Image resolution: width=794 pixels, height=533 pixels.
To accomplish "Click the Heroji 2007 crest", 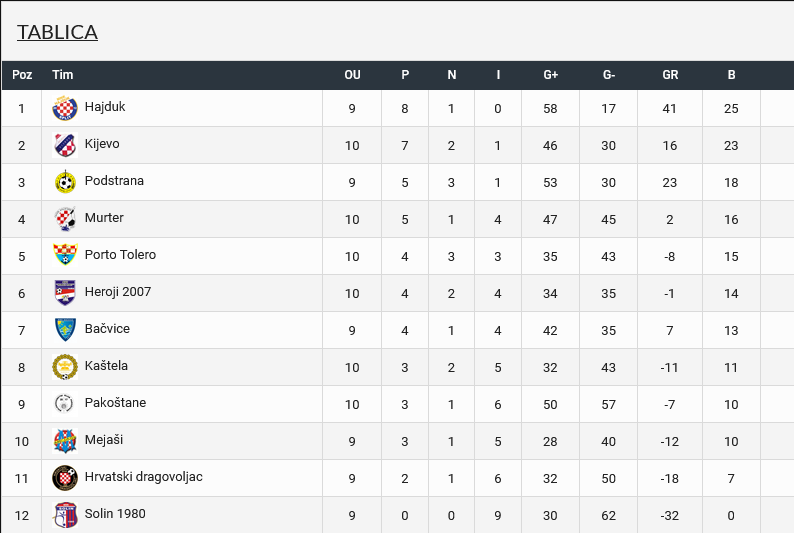I will pyautogui.click(x=65, y=293).
